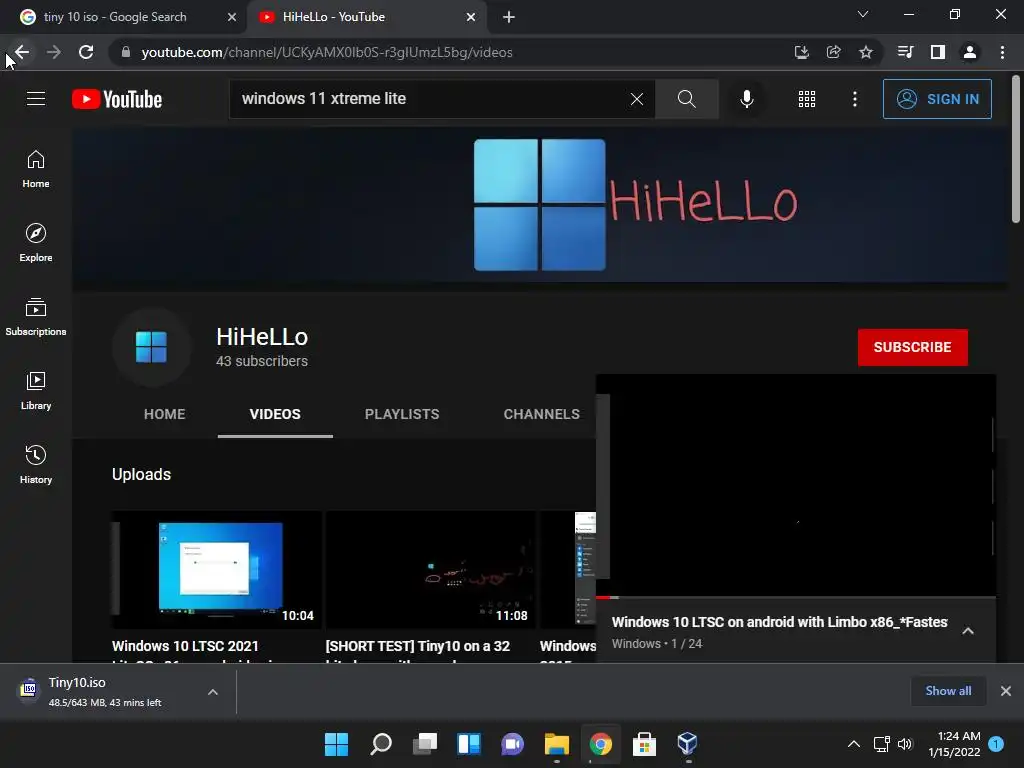Click the magnifier search button
This screenshot has height=768, width=1024.
point(686,99)
